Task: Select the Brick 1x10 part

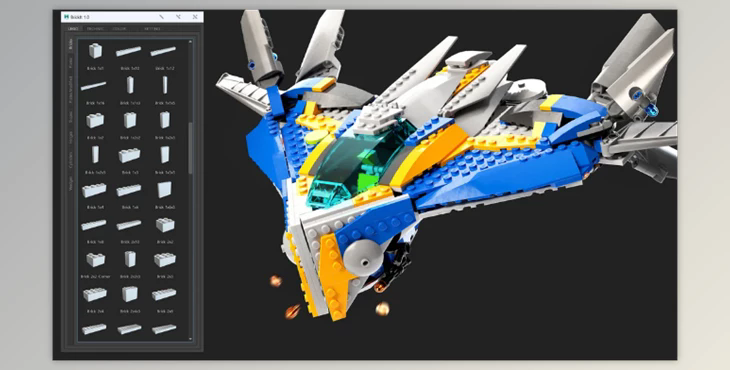Action: [x=128, y=51]
